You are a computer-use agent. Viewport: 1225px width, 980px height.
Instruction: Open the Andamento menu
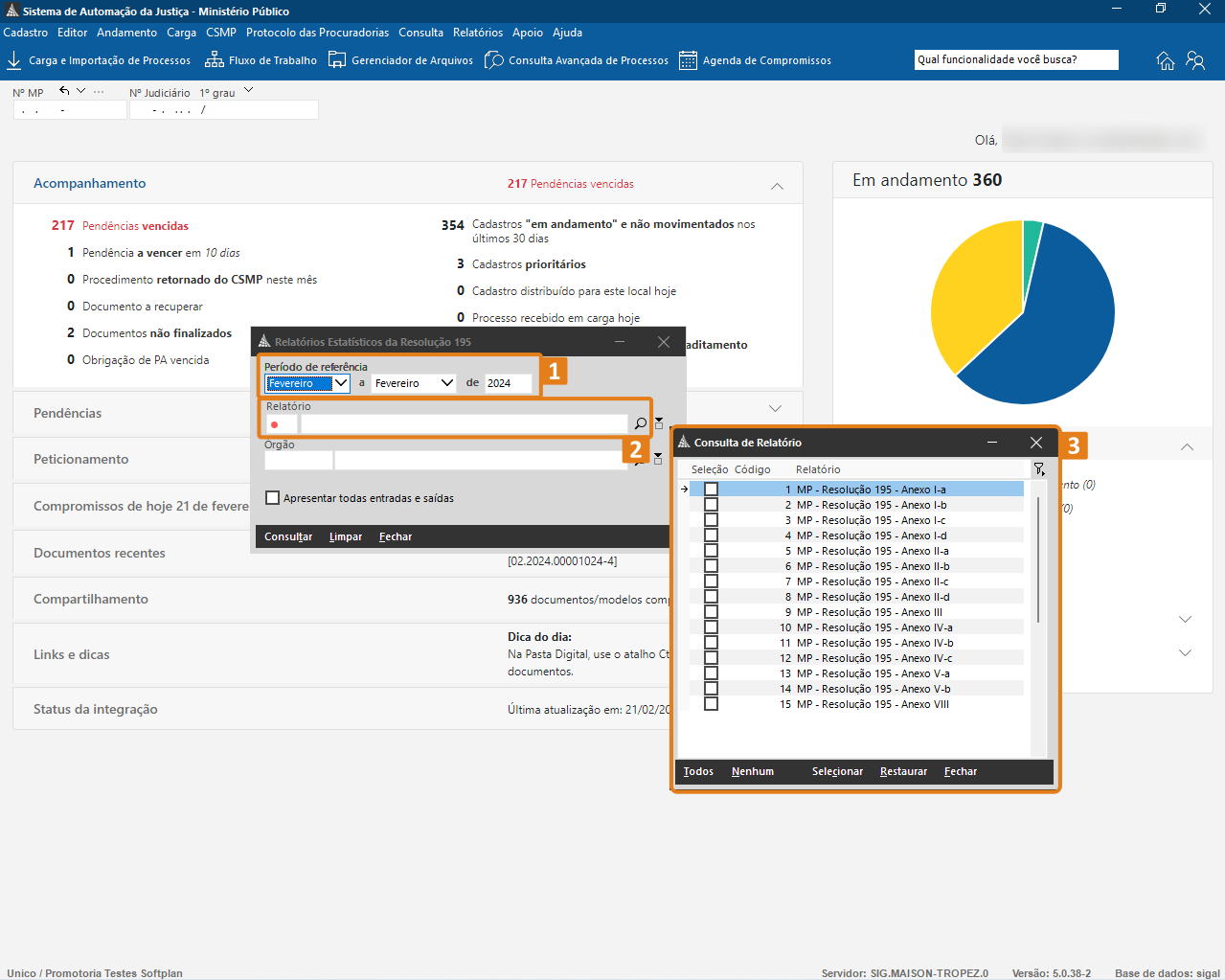[x=127, y=33]
